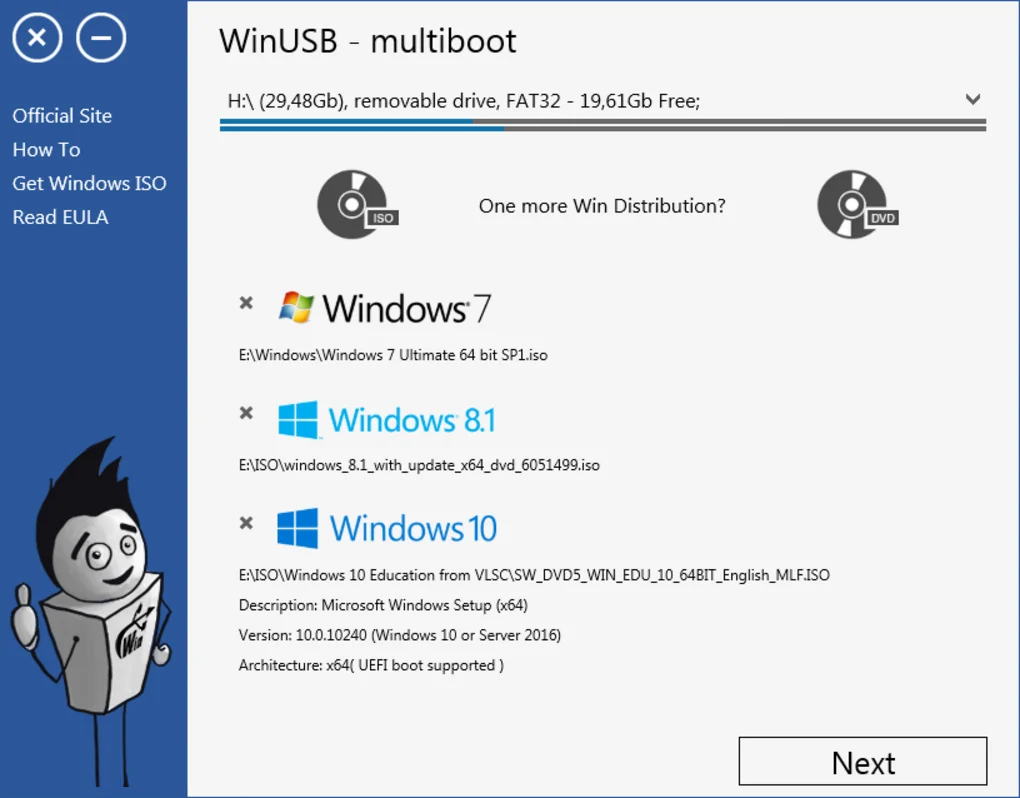Click the DVD disc icon to add distribution
This screenshot has width=1020, height=798.
point(857,205)
